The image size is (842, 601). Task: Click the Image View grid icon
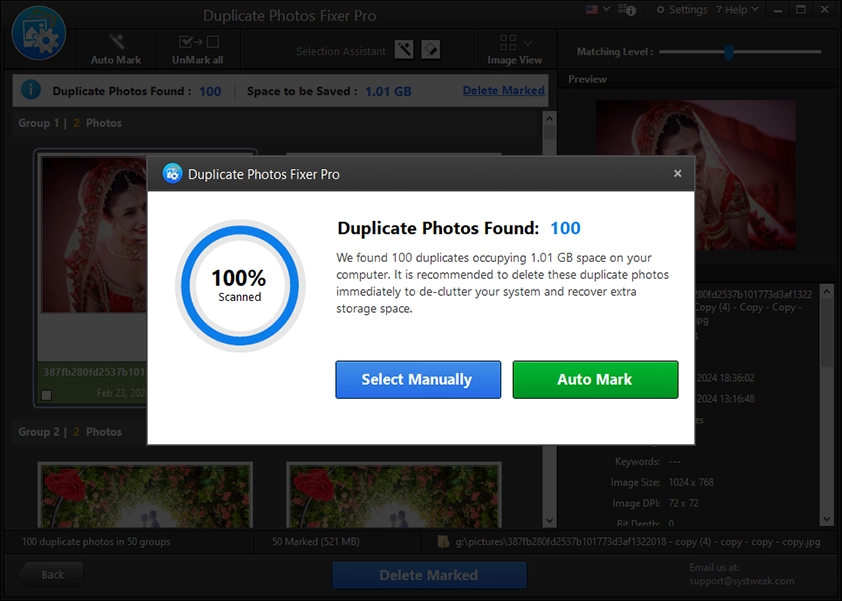(x=507, y=42)
